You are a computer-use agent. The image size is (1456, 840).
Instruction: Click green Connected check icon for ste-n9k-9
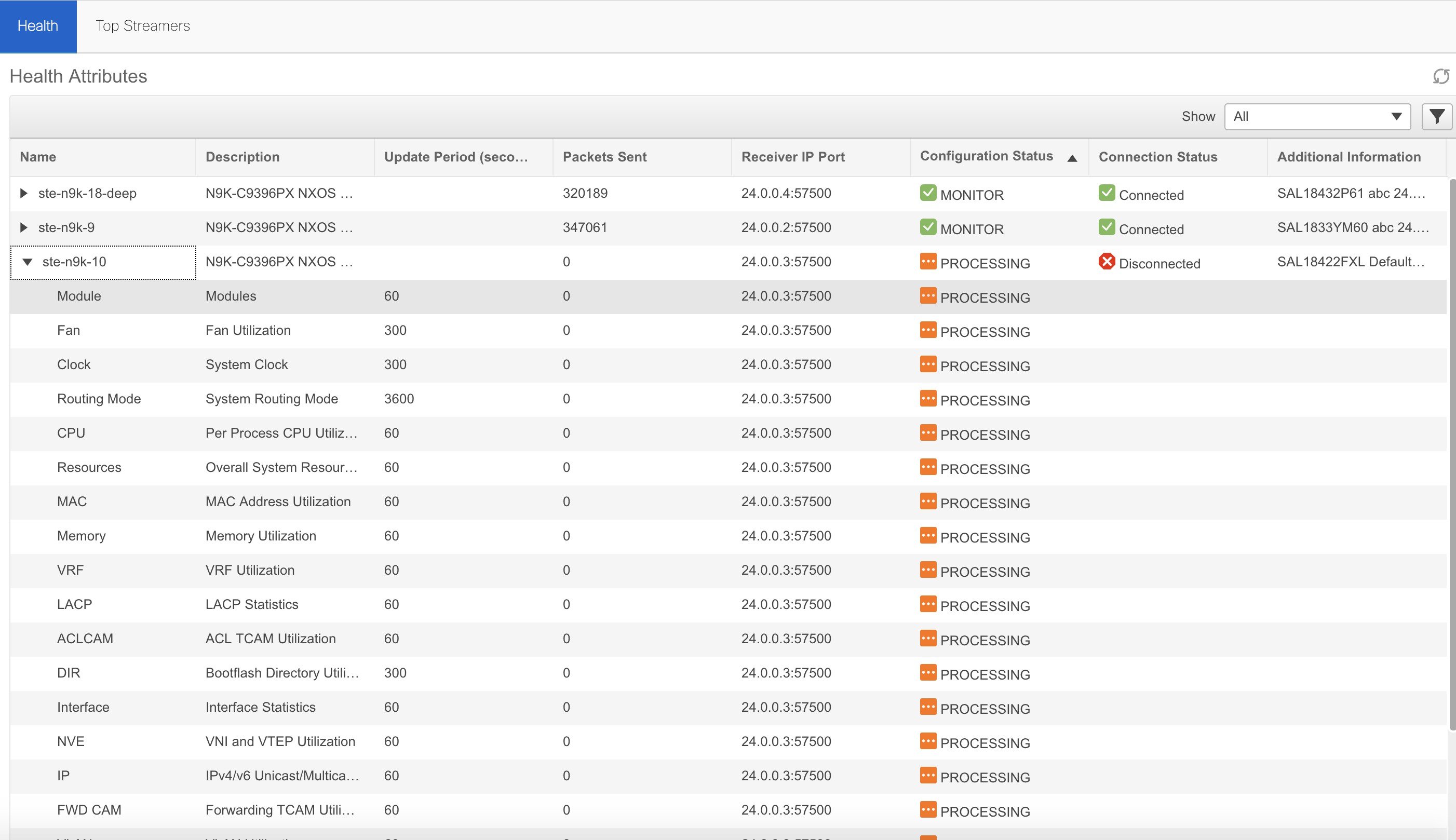click(x=1107, y=227)
